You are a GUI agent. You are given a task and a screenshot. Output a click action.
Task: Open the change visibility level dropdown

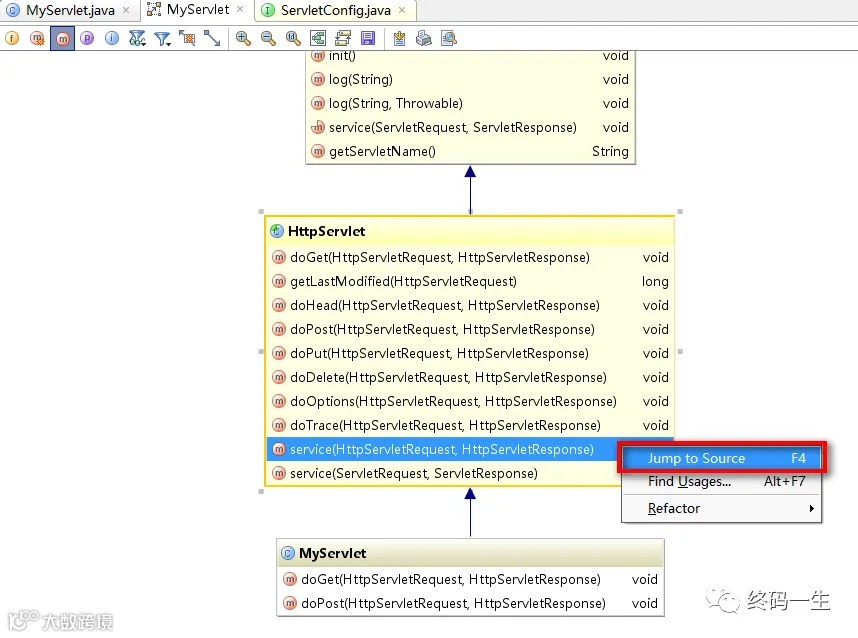click(x=137, y=38)
